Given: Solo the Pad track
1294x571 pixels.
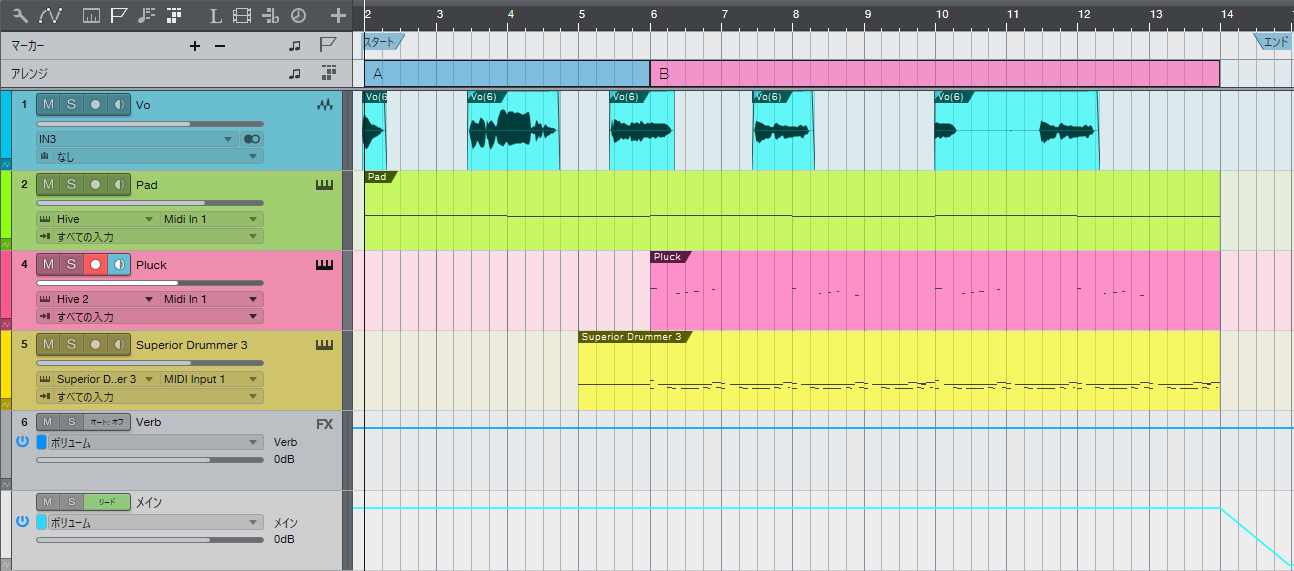Looking at the screenshot, I should coord(71,185).
